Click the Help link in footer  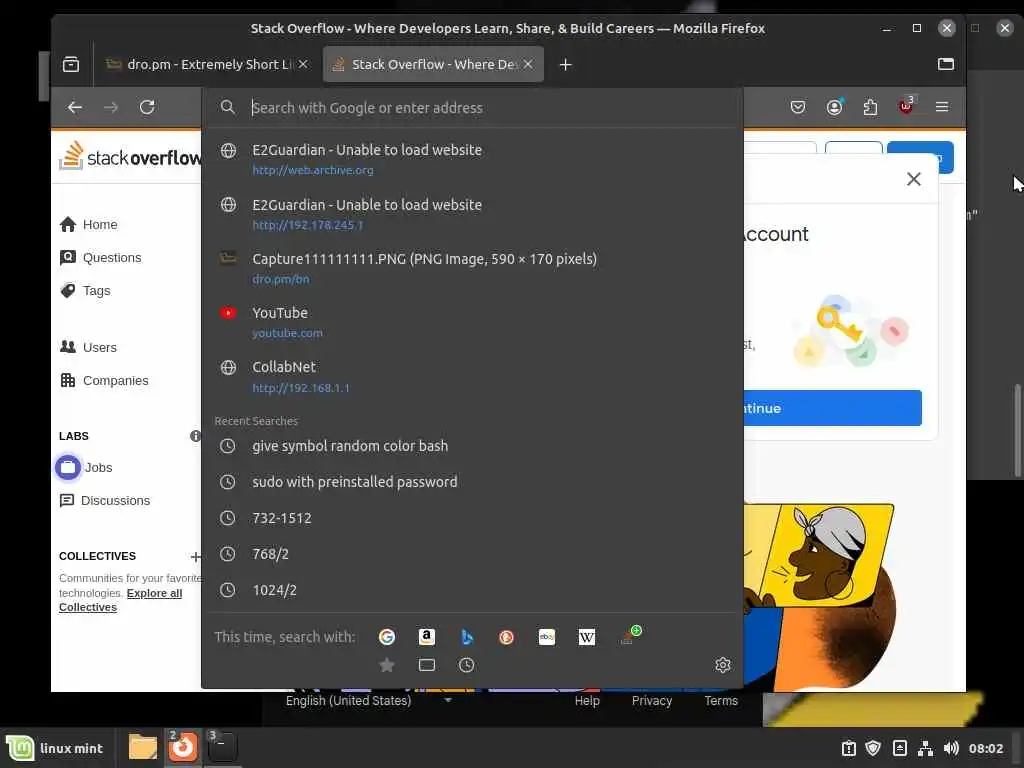(x=587, y=701)
